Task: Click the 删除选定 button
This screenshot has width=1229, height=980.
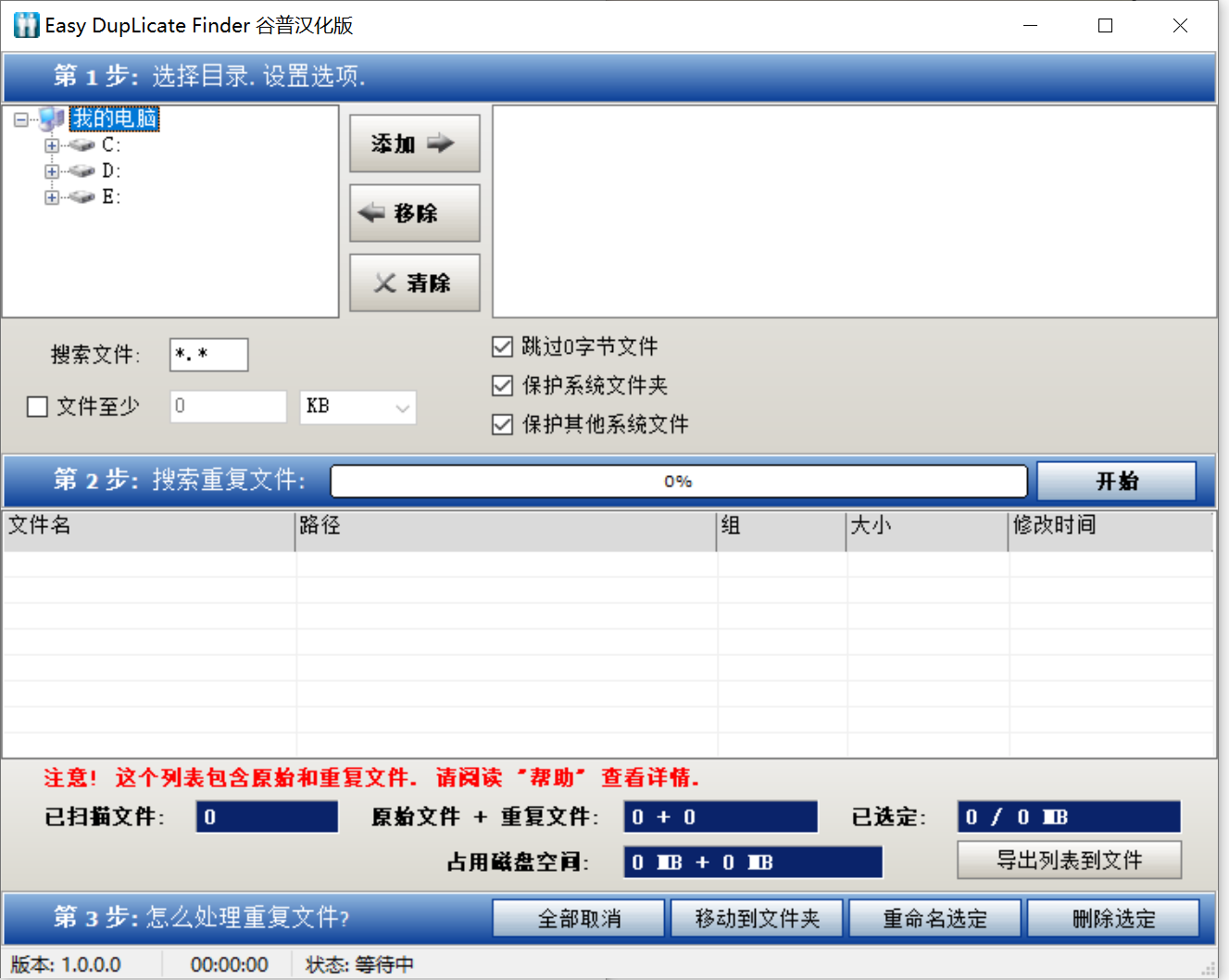Action: [1113, 919]
